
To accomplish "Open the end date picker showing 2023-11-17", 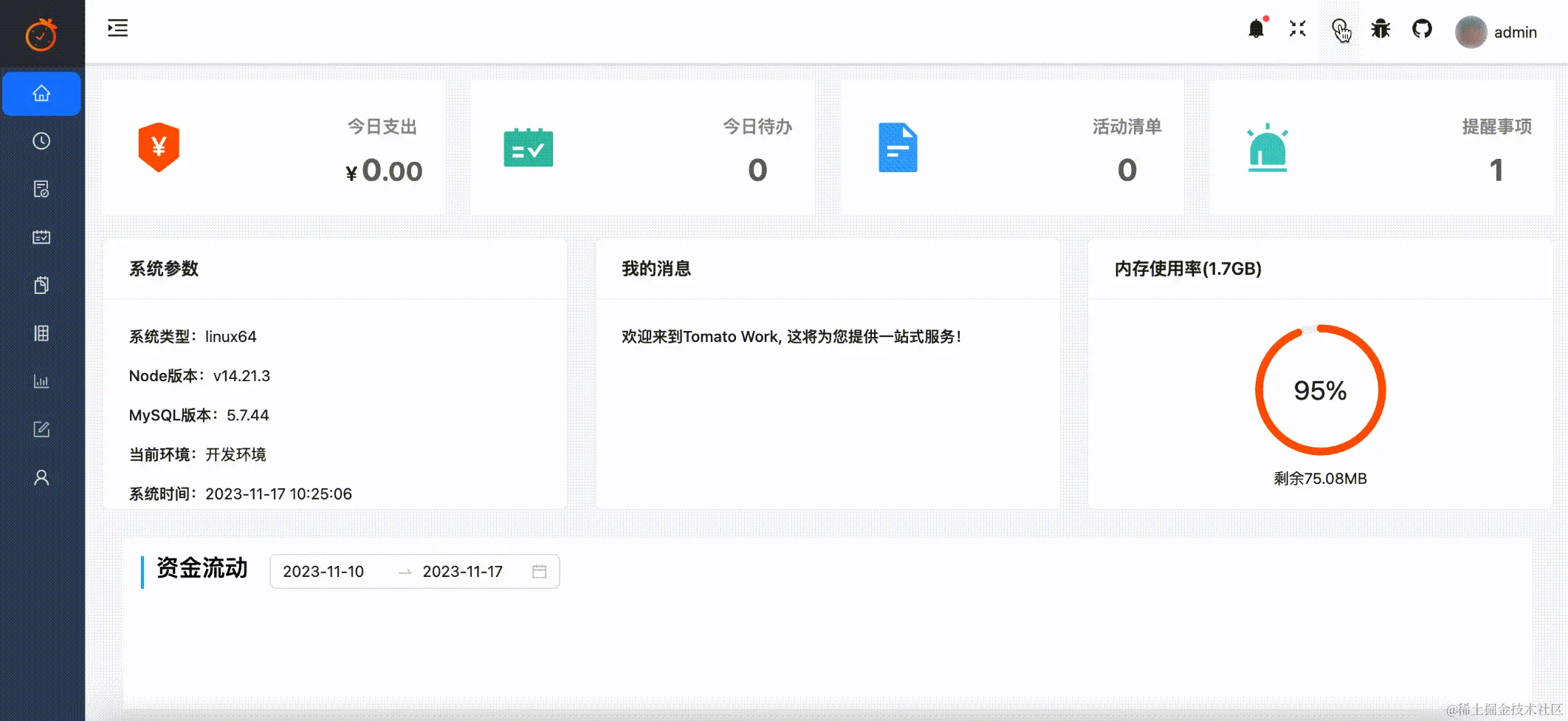I will point(463,571).
